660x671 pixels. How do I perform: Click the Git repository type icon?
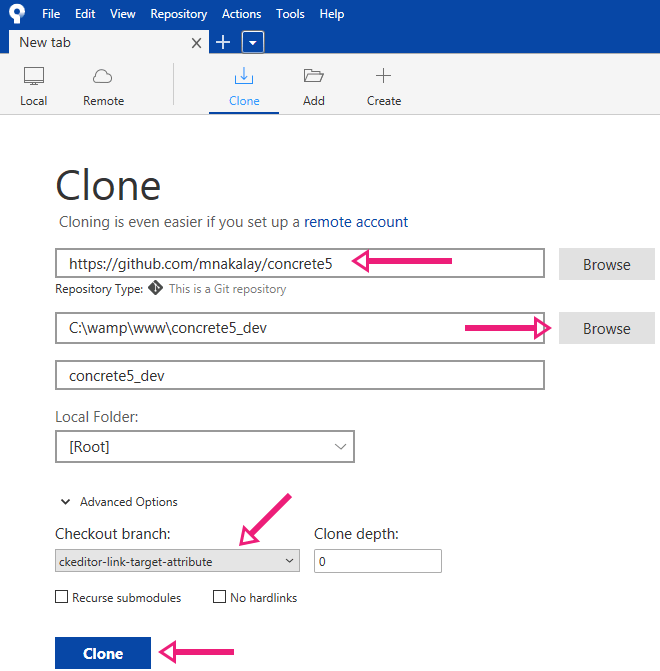click(155, 288)
